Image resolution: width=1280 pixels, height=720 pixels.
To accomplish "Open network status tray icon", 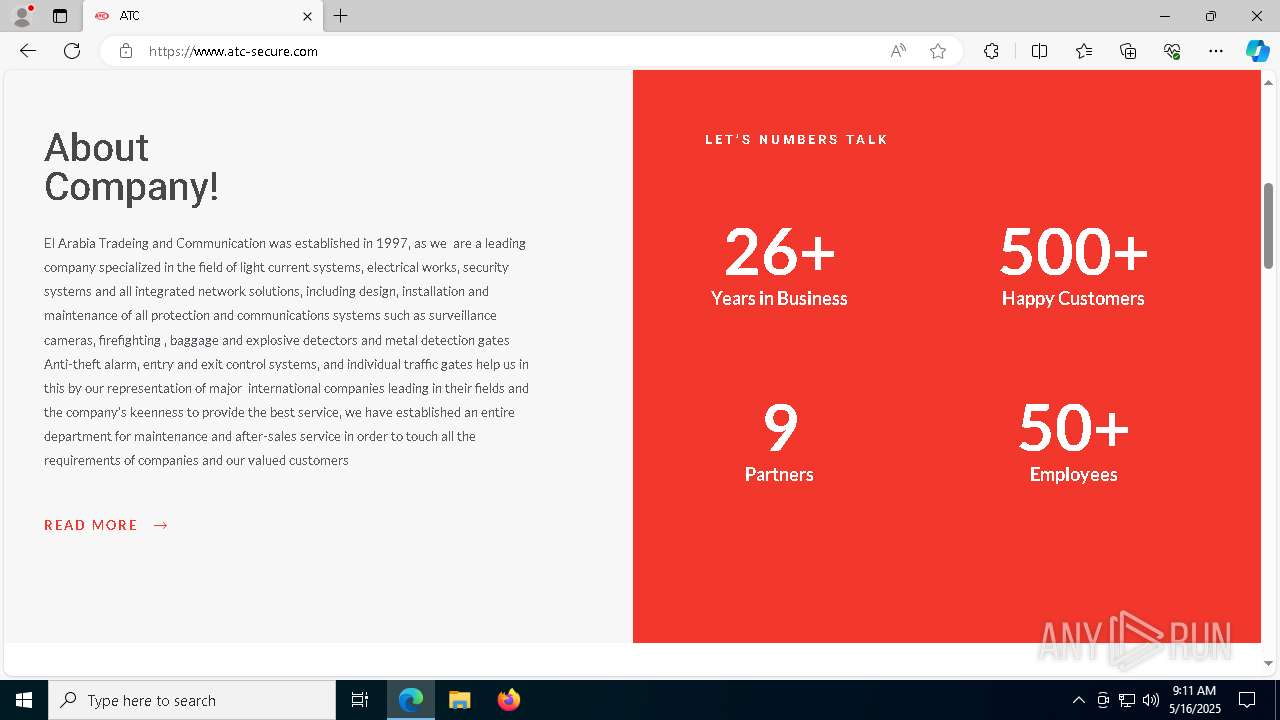I will point(1127,700).
